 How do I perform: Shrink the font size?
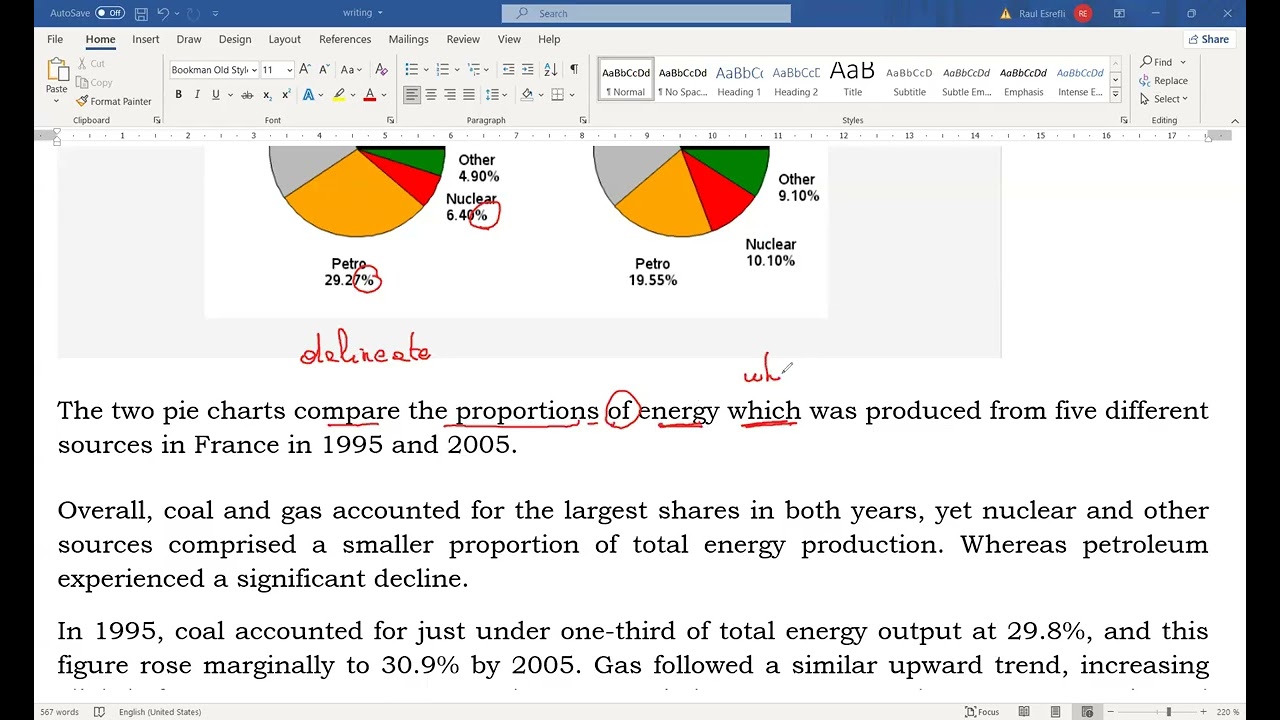coord(324,69)
